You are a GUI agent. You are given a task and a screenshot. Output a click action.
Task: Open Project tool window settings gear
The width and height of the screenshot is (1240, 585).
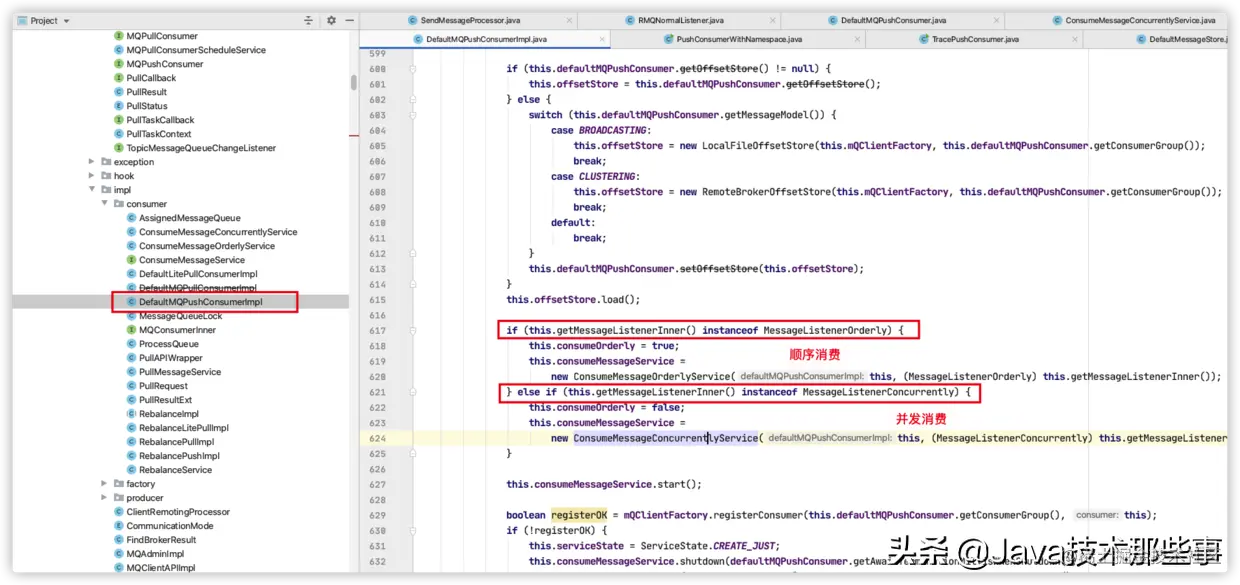pyautogui.click(x=331, y=20)
